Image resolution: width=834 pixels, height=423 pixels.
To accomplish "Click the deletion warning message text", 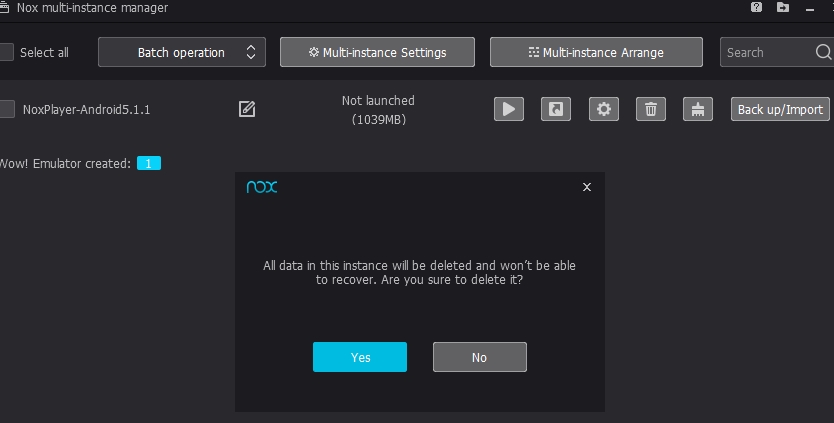I will 419,272.
